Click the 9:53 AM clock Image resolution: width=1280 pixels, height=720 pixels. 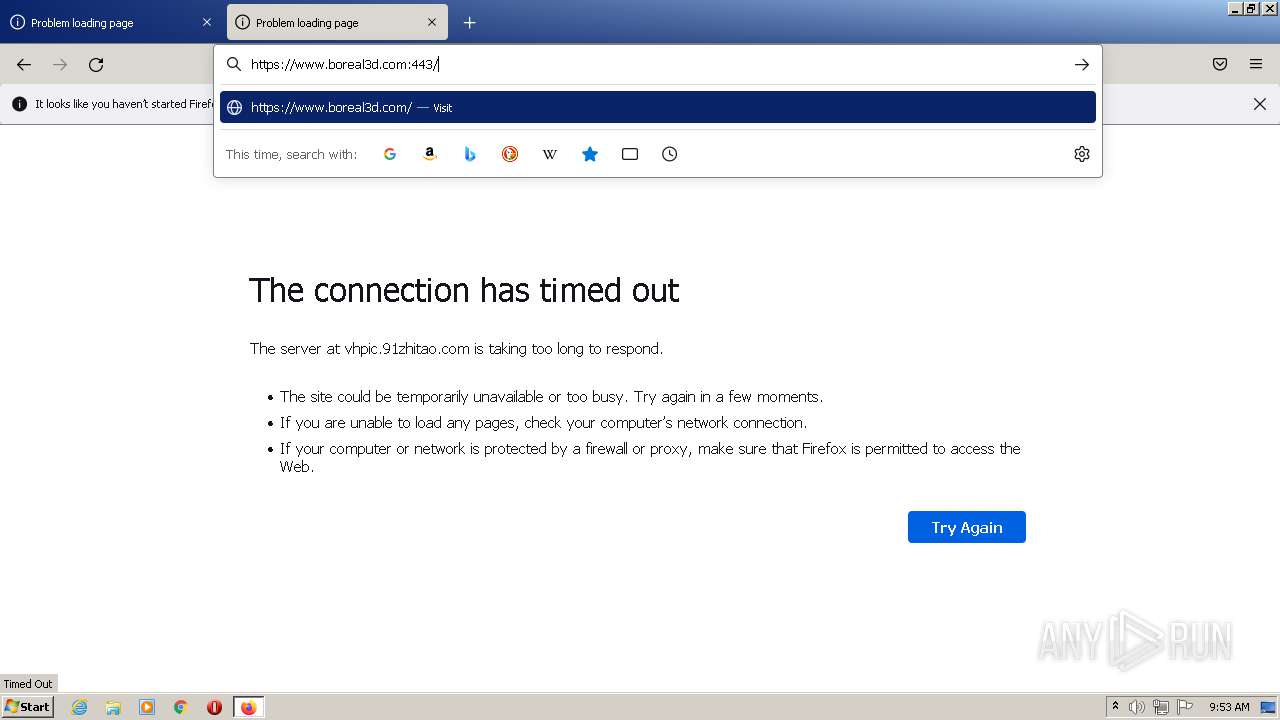tap(1229, 707)
